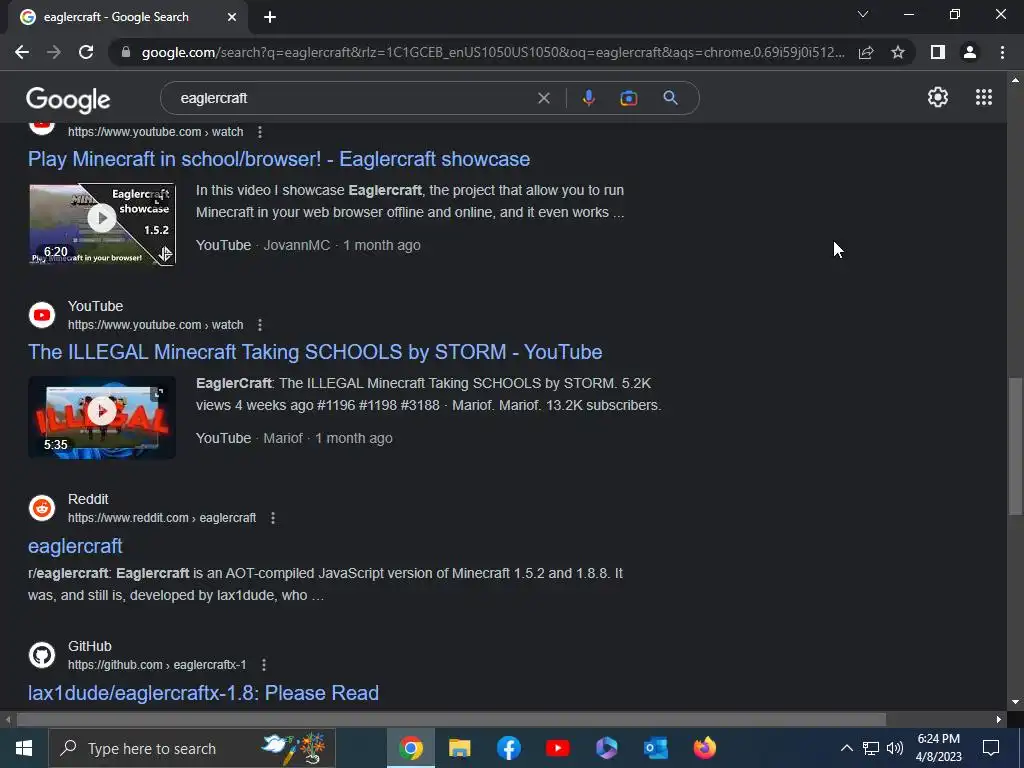Viewport: 1024px width, 768px height.
Task: Open File Explorer from taskbar
Action: (x=460, y=748)
